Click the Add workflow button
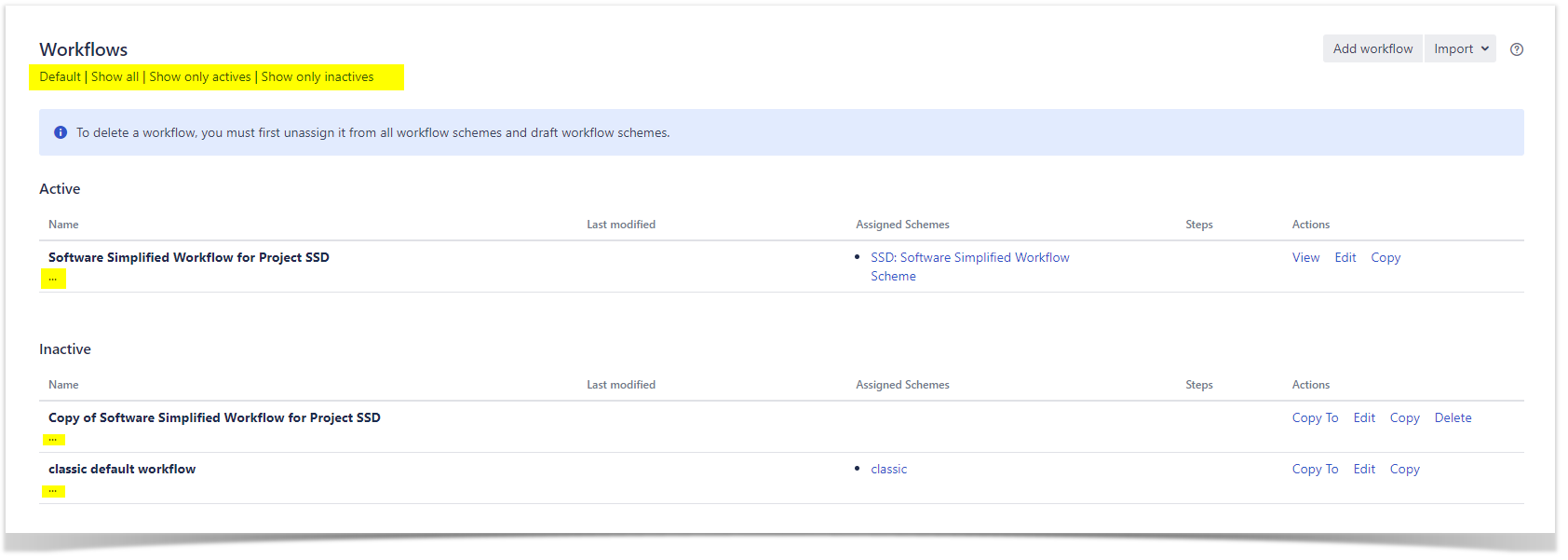Image resolution: width=1568 pixels, height=560 pixels. pyautogui.click(x=1372, y=48)
